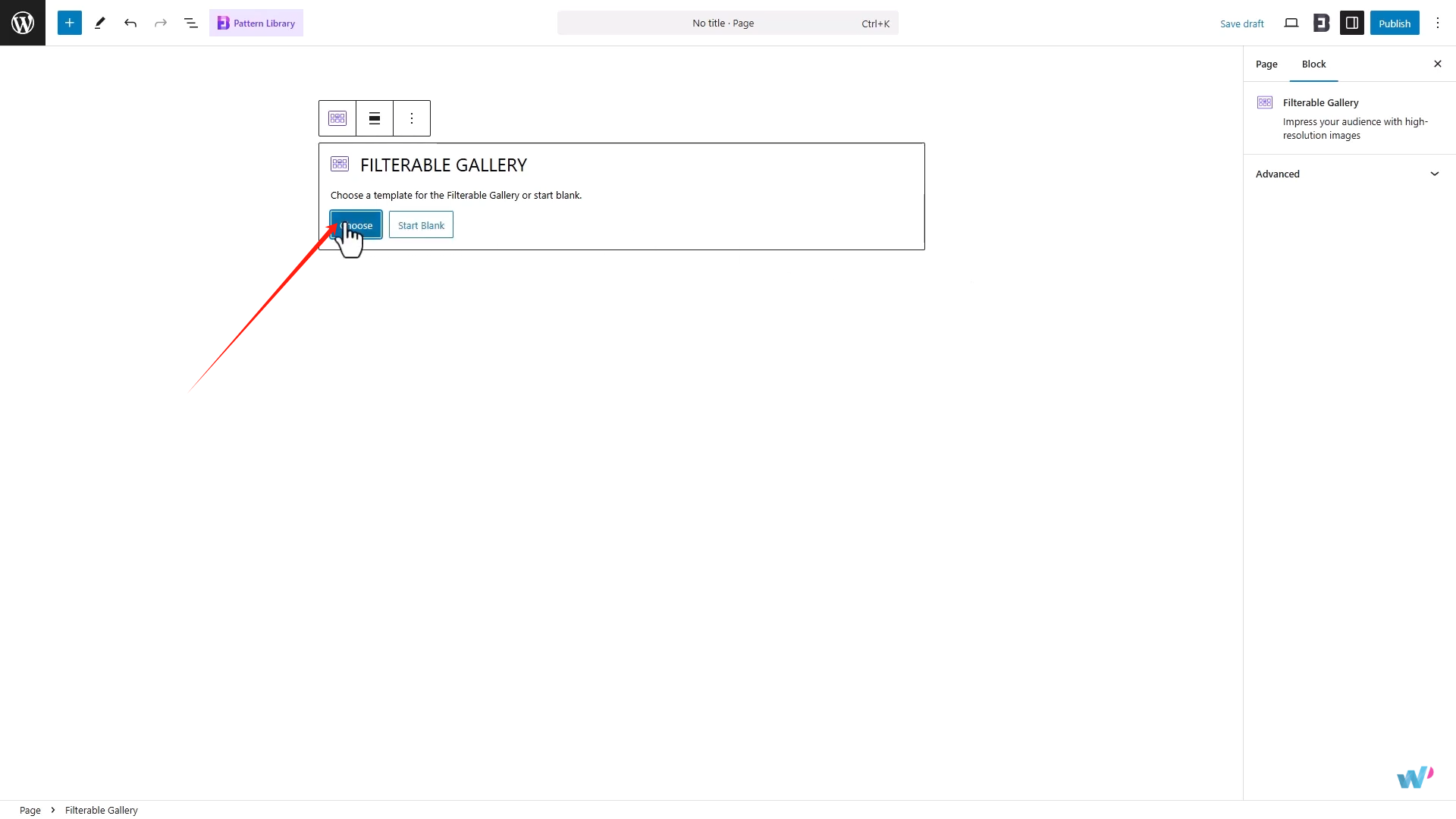
Task: Publish the page
Action: tap(1394, 23)
